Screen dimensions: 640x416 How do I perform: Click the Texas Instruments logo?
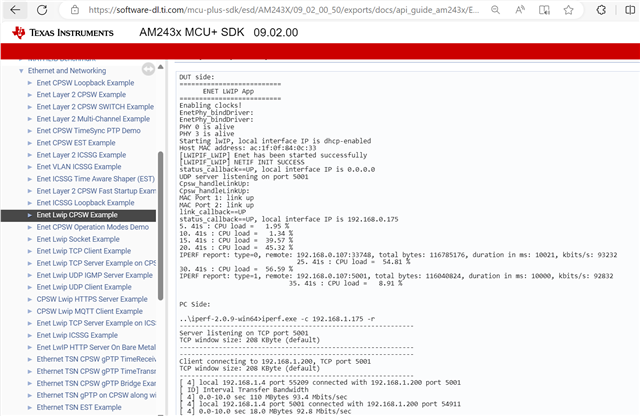[x=62, y=33]
